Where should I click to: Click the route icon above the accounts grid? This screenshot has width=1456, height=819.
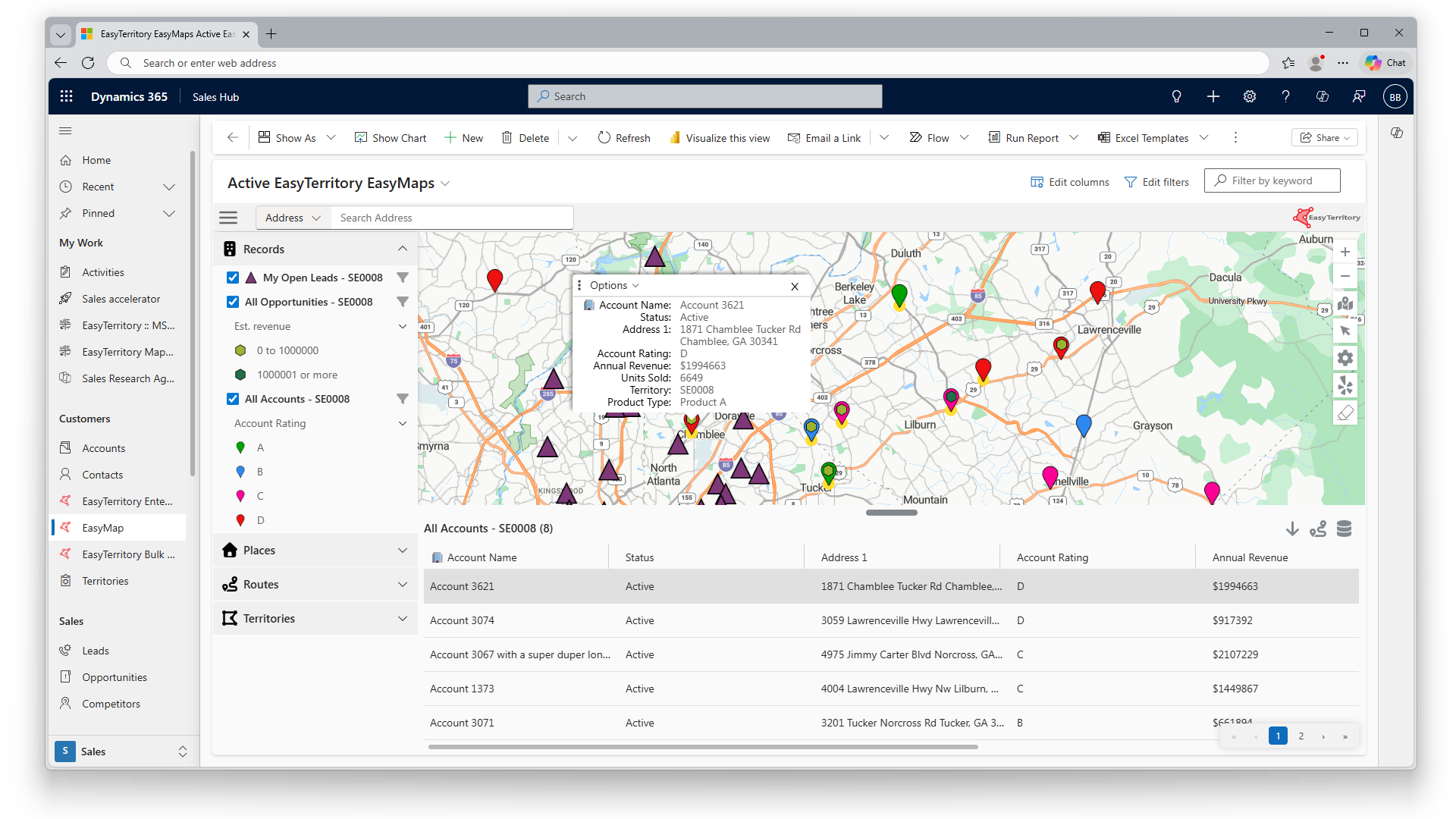coord(1318,529)
